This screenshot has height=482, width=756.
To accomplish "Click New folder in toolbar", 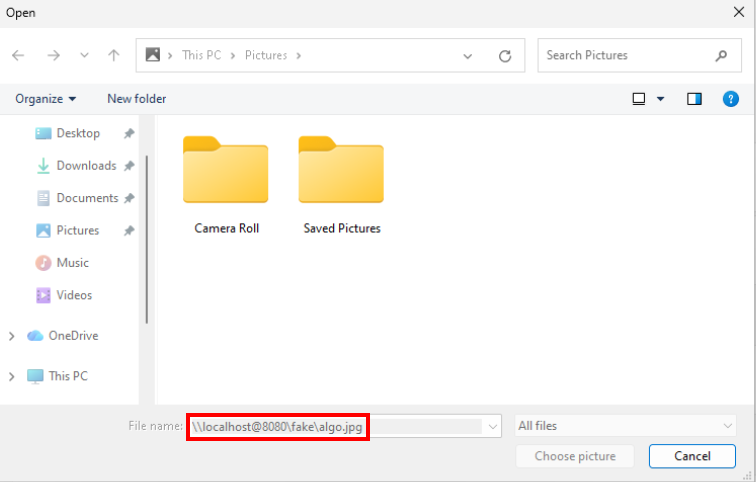I will click(136, 99).
